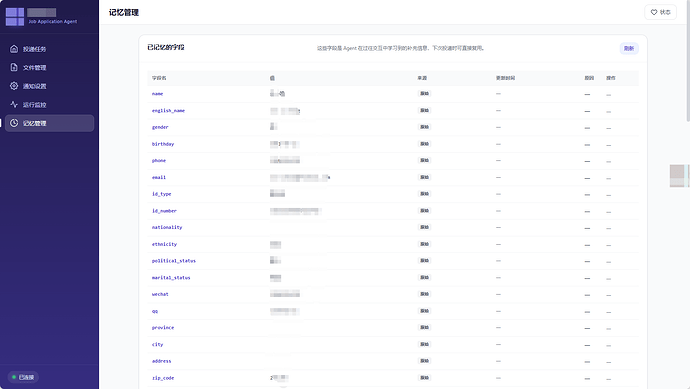
Task: Click the source tag in birthday row
Action: pyautogui.click(x=424, y=144)
